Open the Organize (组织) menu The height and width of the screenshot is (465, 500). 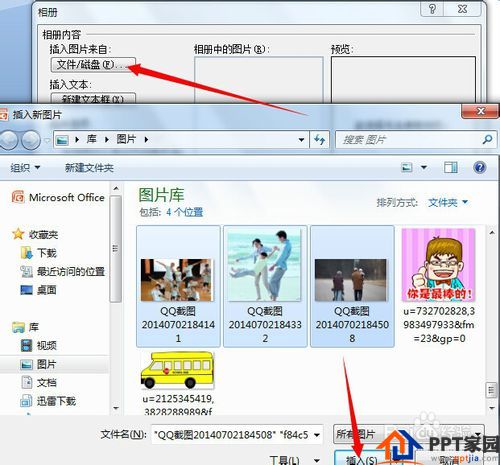click(25, 167)
